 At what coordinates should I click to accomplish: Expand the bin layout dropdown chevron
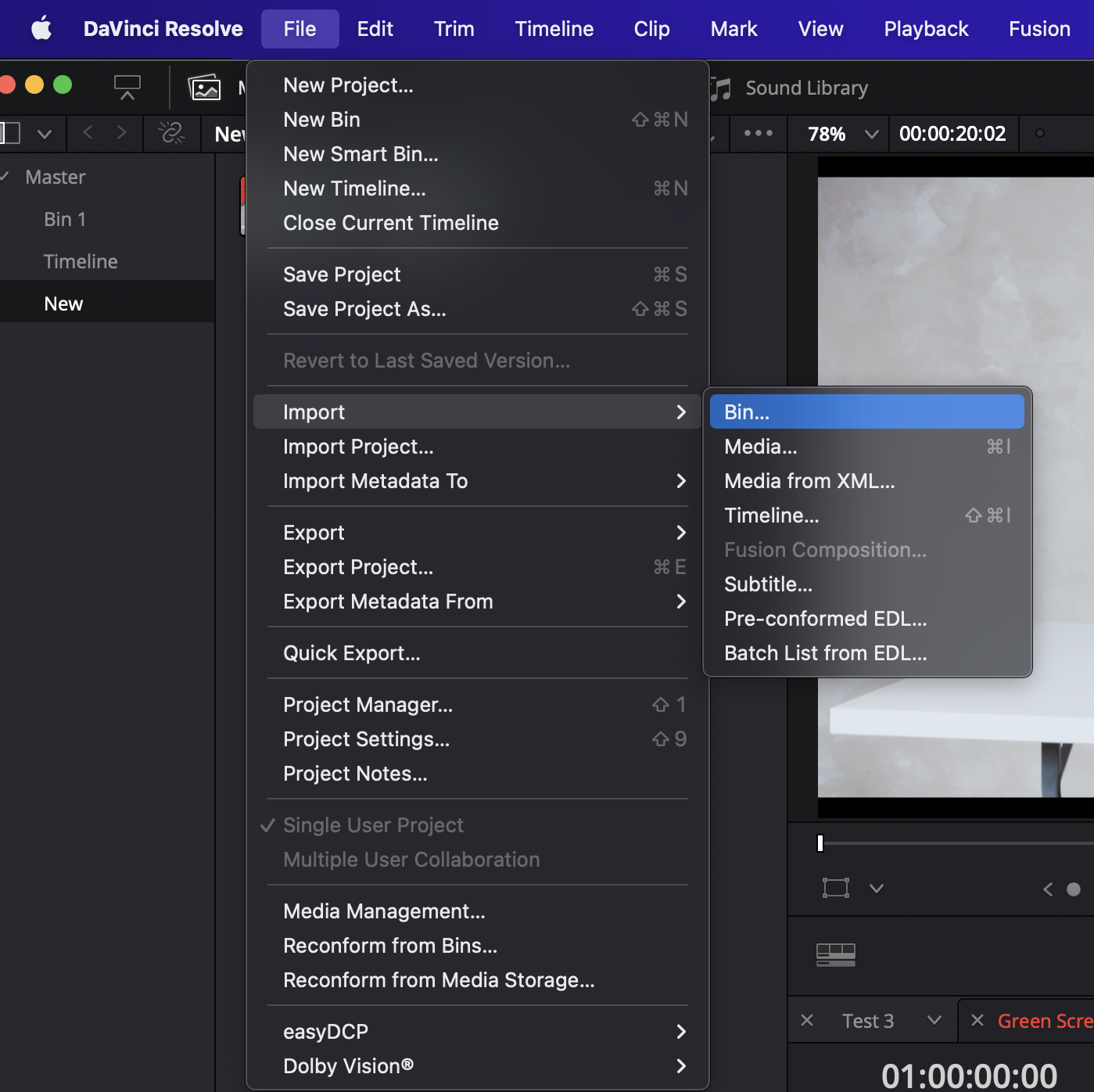click(x=45, y=134)
